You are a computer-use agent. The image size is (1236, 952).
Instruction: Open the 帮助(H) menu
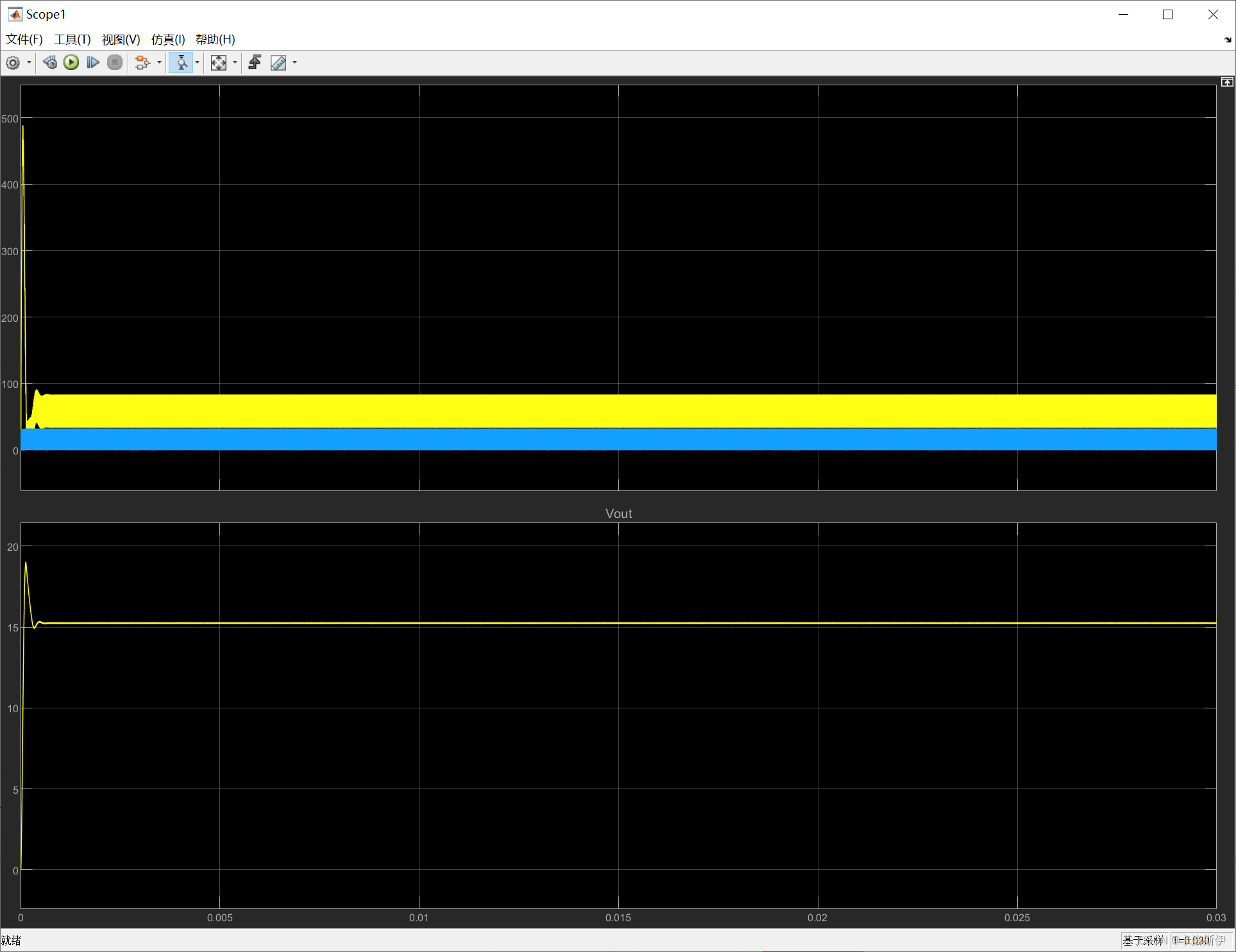tap(216, 40)
